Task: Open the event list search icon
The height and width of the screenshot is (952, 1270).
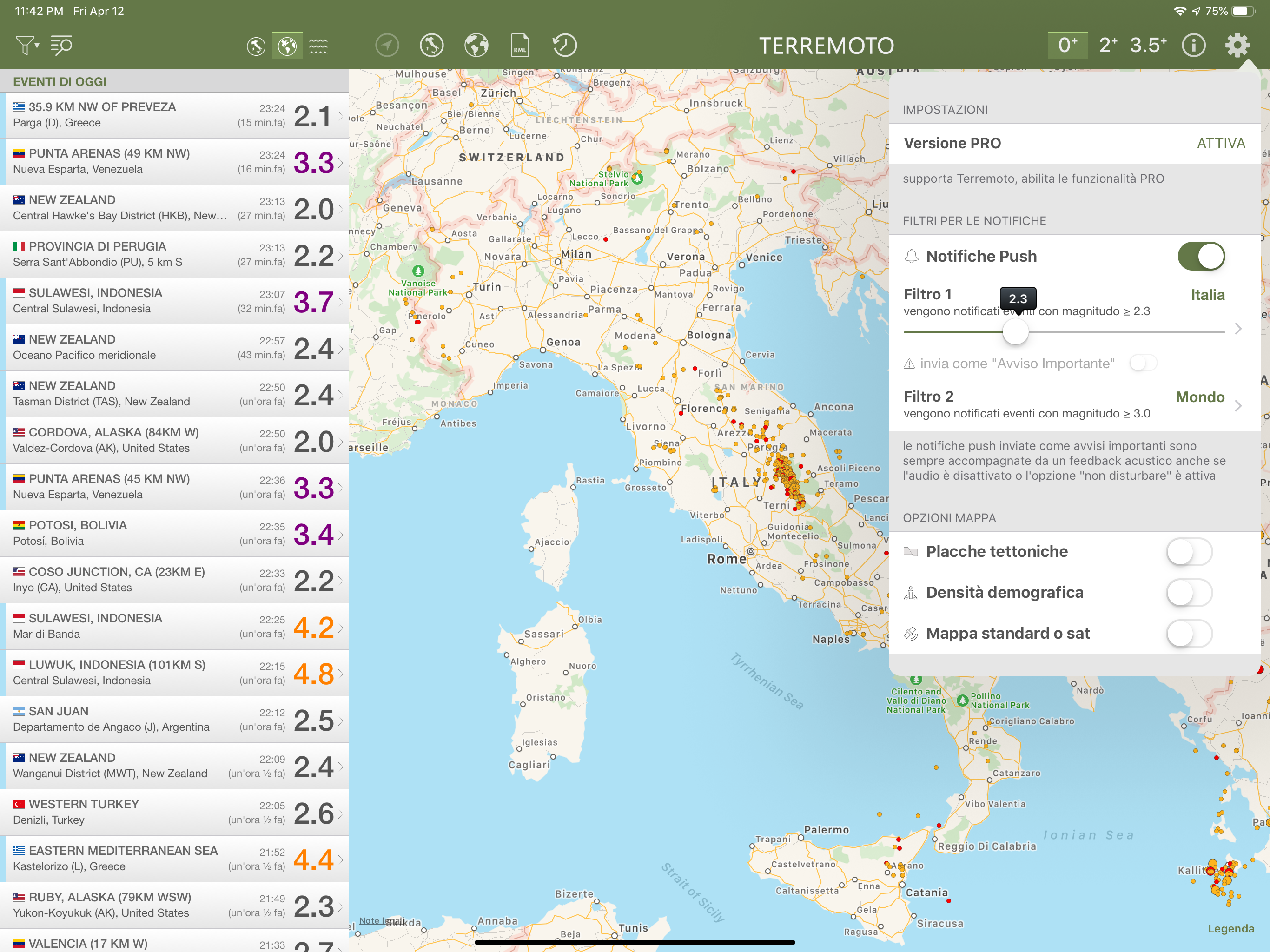Action: click(x=61, y=46)
